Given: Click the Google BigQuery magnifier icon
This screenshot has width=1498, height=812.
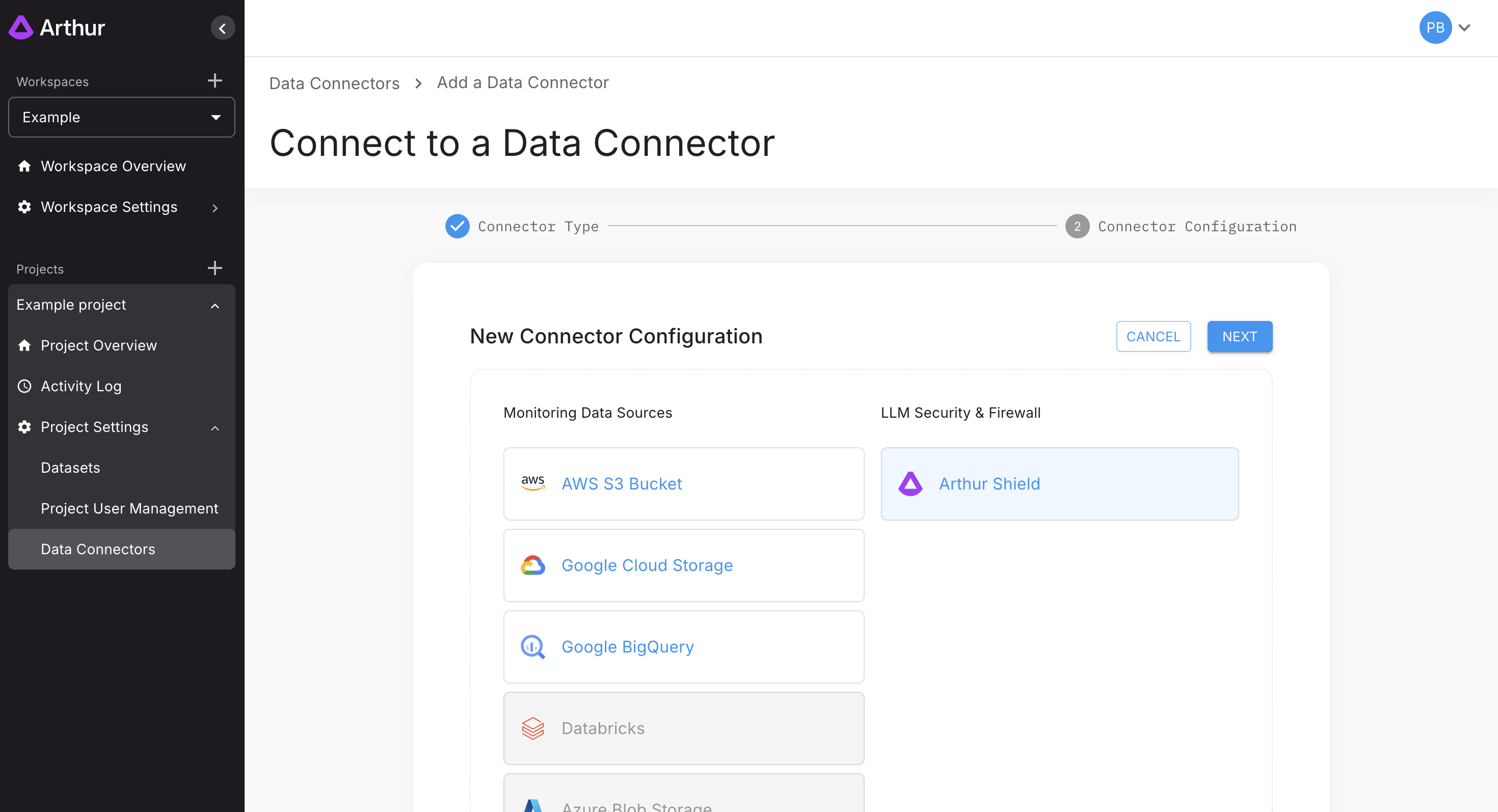Looking at the screenshot, I should (532, 646).
